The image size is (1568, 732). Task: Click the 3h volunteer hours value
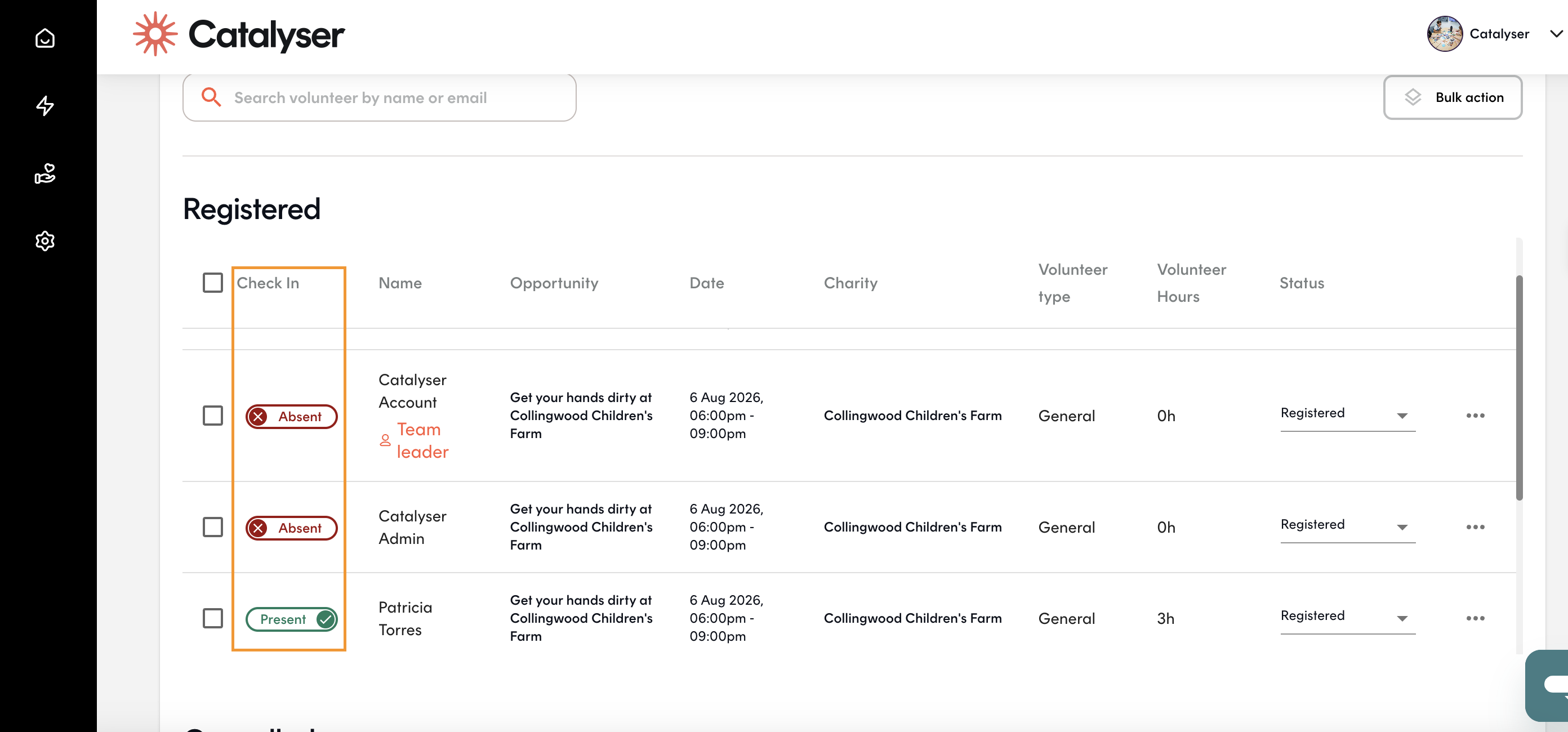[1165, 618]
